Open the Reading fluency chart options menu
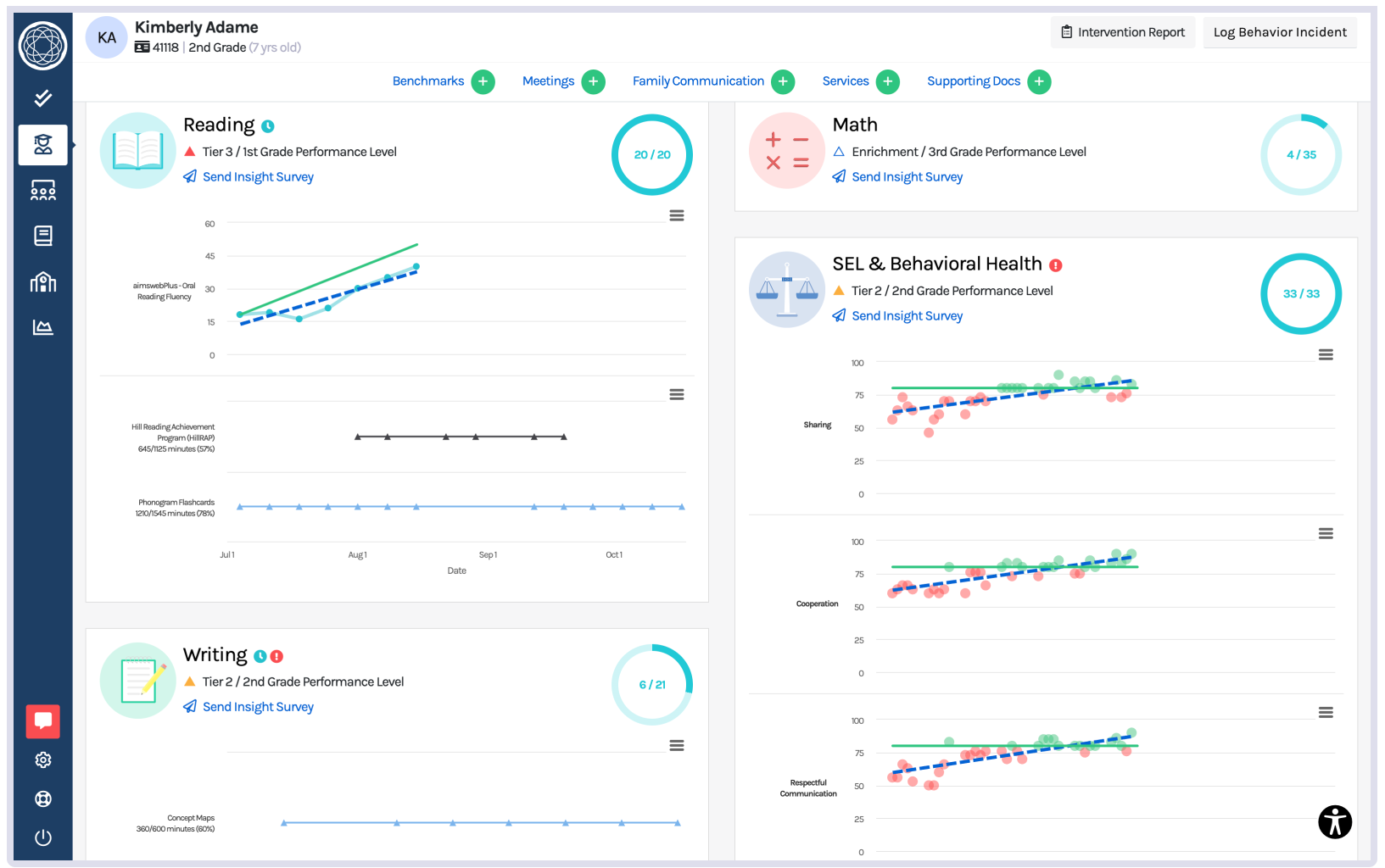This screenshot has width=1385, height=868. pos(676,215)
